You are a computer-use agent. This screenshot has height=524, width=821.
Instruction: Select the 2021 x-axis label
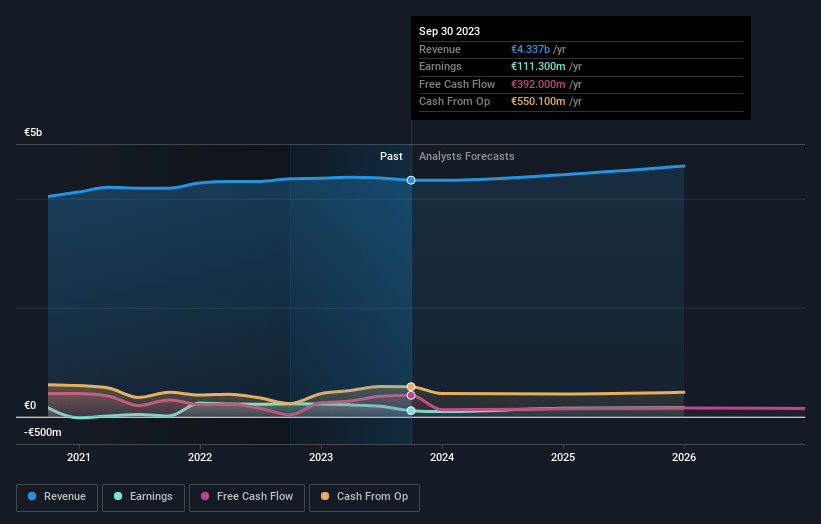pyautogui.click(x=79, y=457)
